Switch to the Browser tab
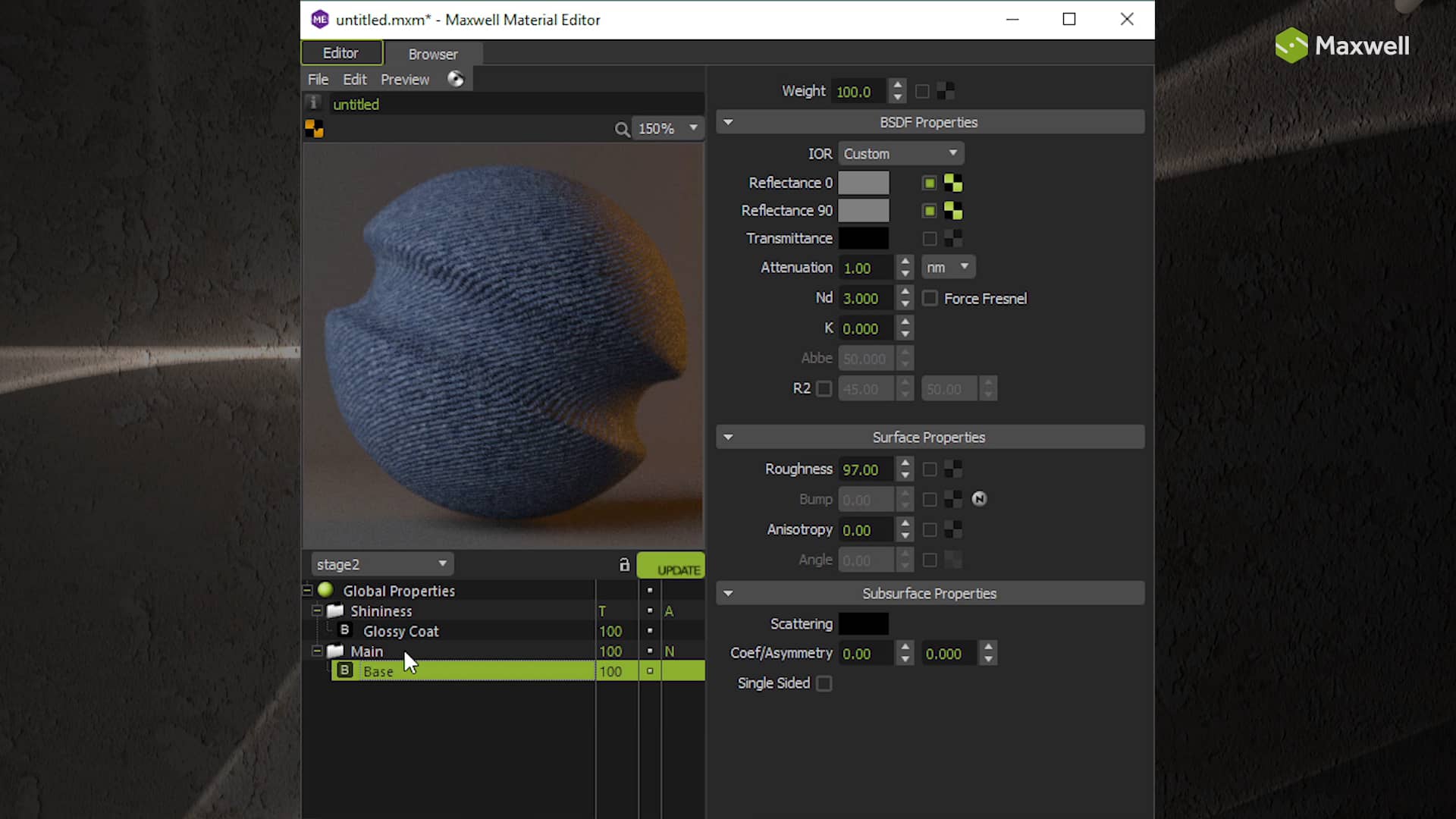 [432, 53]
